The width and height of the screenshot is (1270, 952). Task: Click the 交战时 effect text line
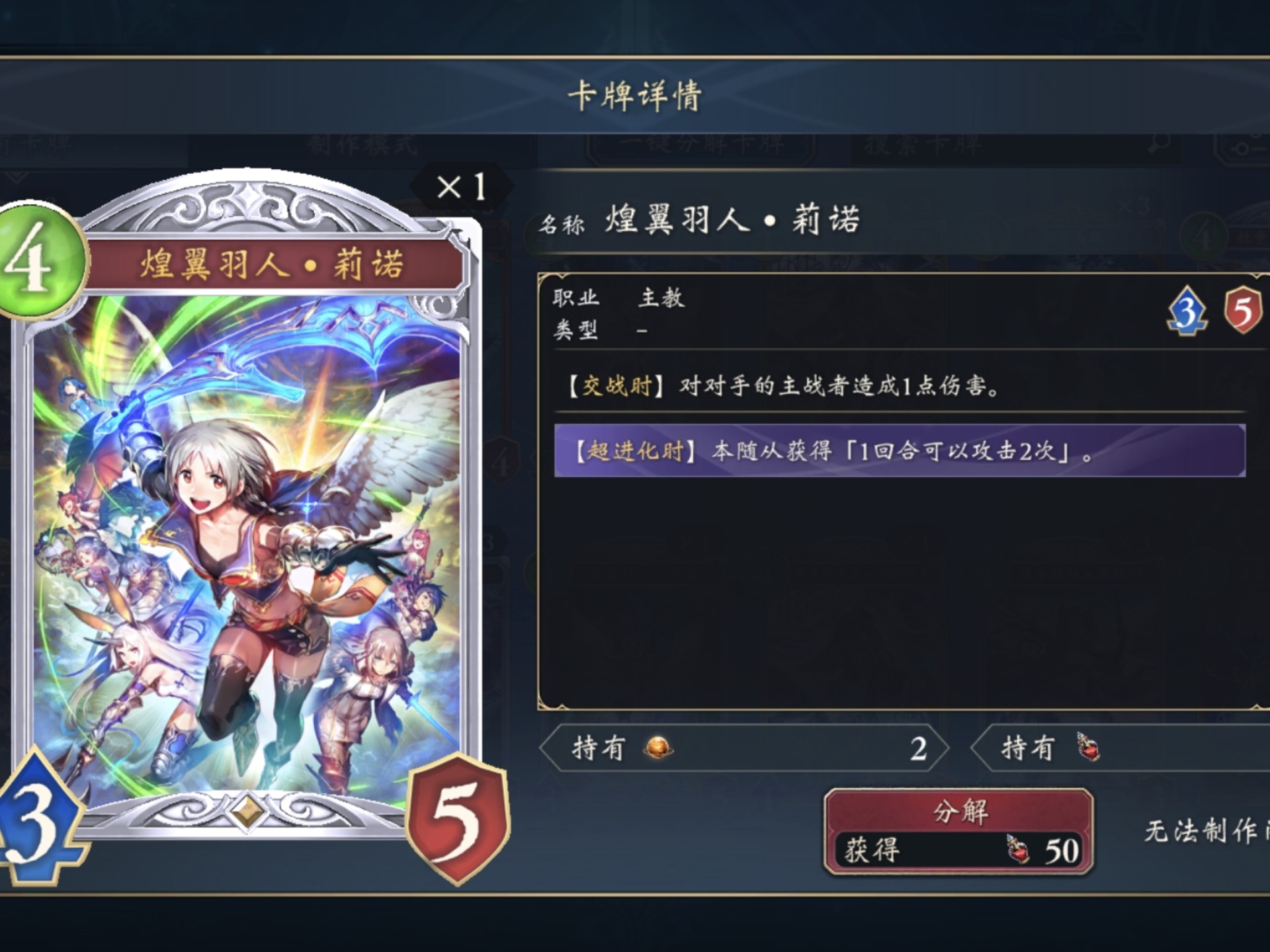[x=784, y=385]
